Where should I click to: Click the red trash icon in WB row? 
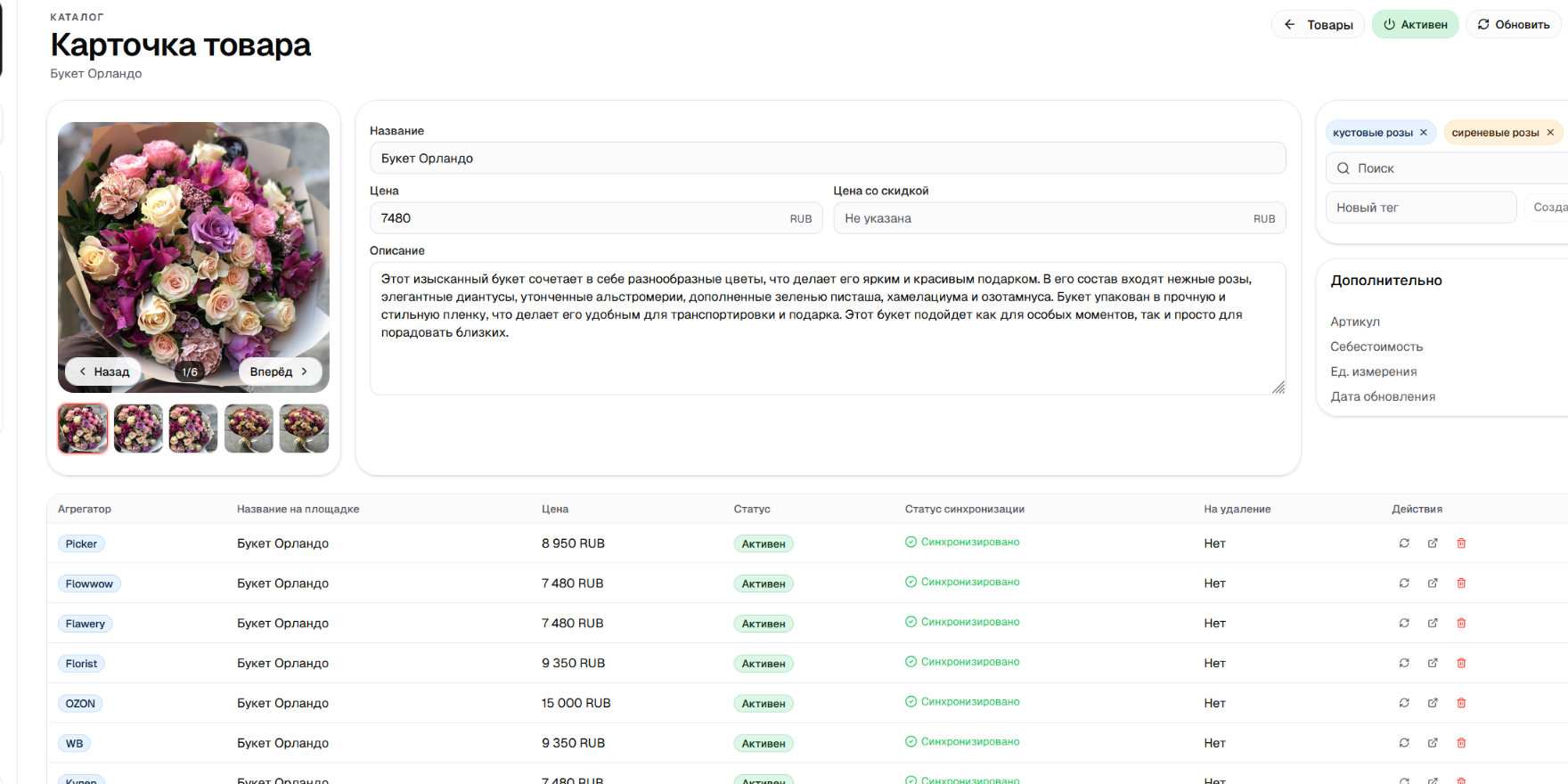click(1461, 743)
